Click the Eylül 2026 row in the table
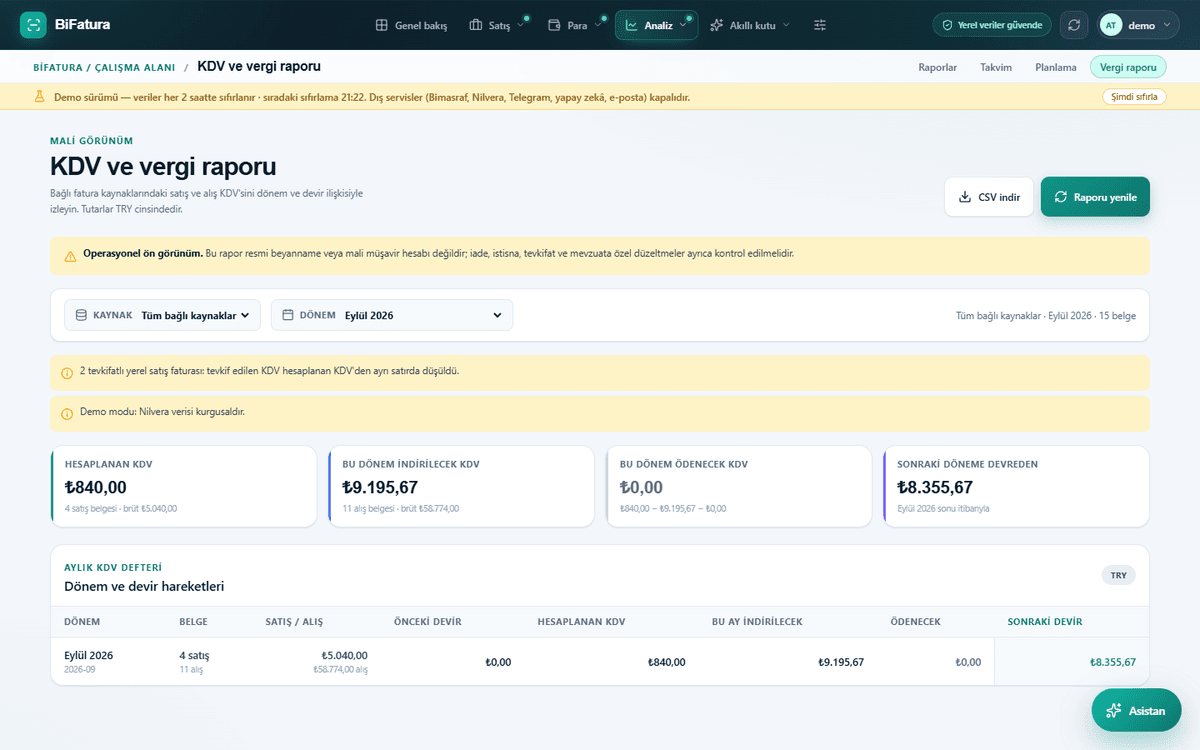 tap(600, 661)
